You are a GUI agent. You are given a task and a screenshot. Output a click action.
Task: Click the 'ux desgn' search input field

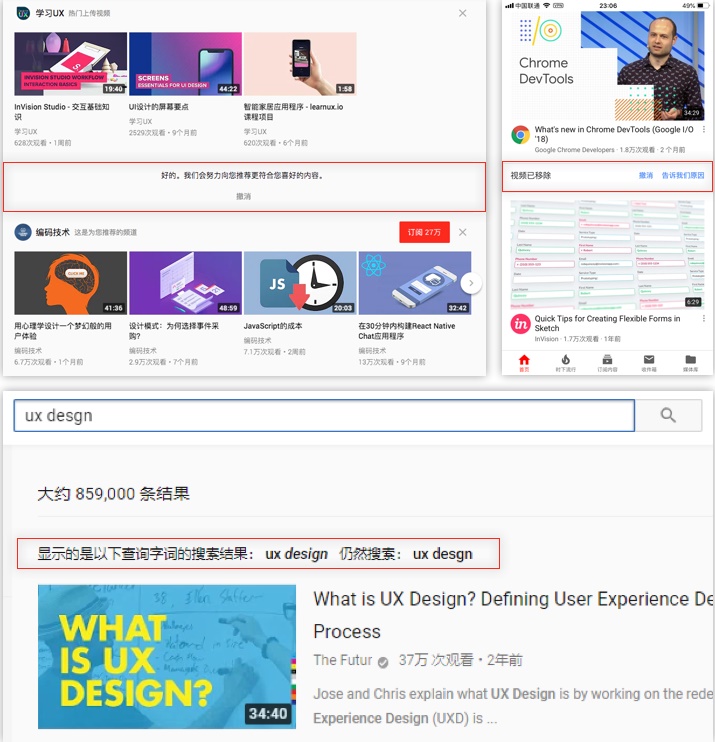point(324,415)
